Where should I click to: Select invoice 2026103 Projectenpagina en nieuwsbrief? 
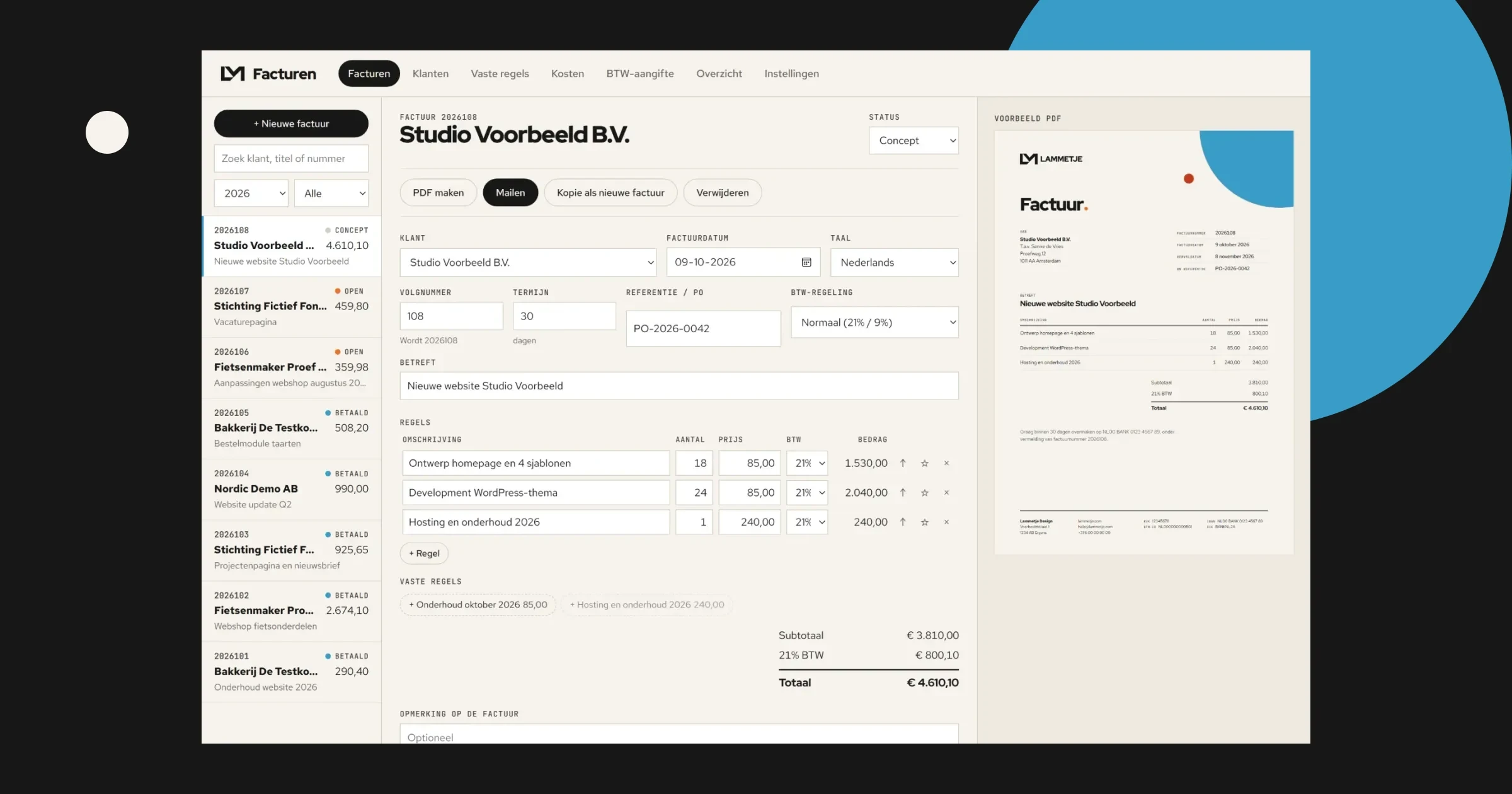(291, 550)
